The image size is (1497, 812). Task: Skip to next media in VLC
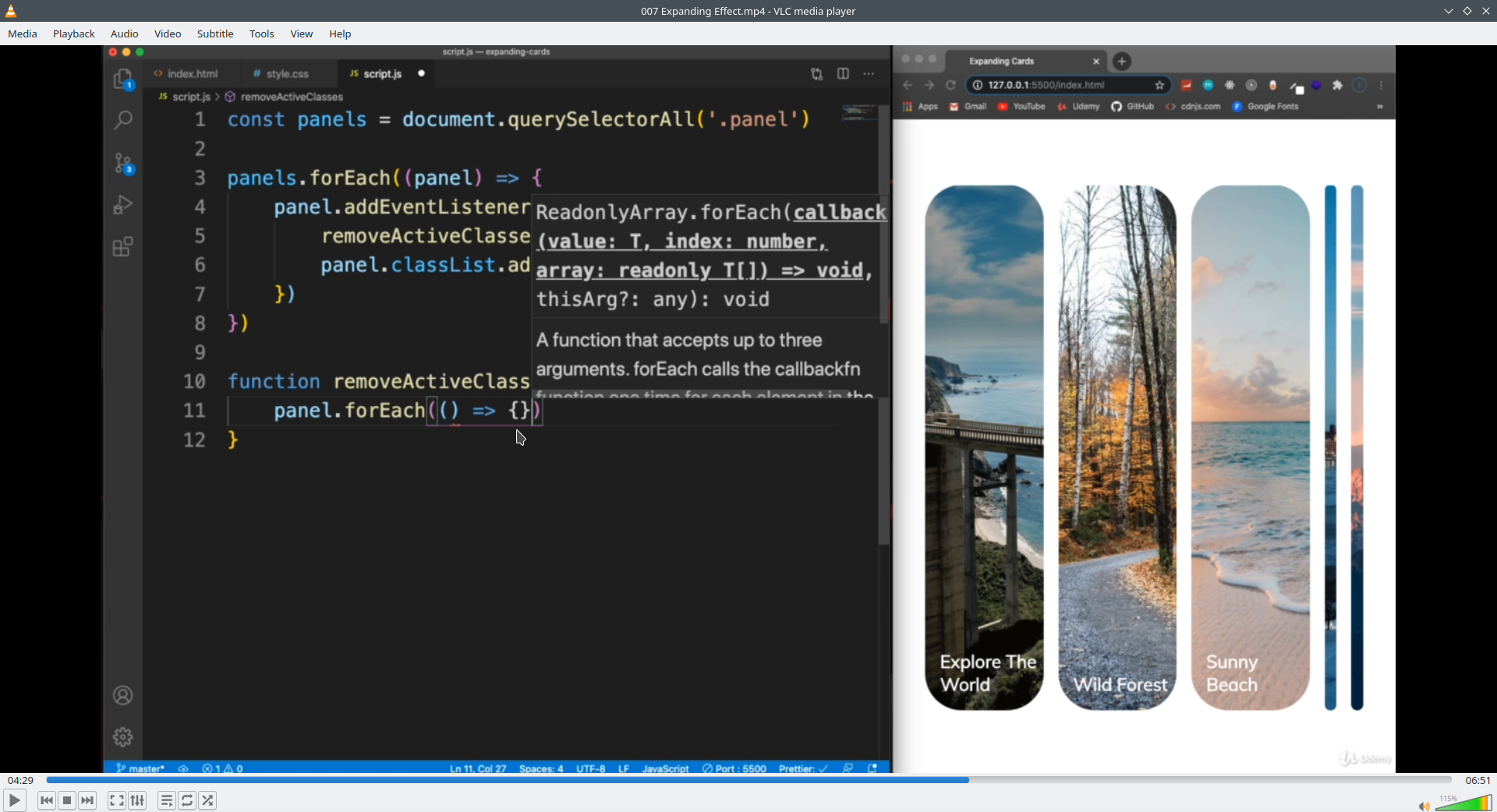tap(87, 800)
